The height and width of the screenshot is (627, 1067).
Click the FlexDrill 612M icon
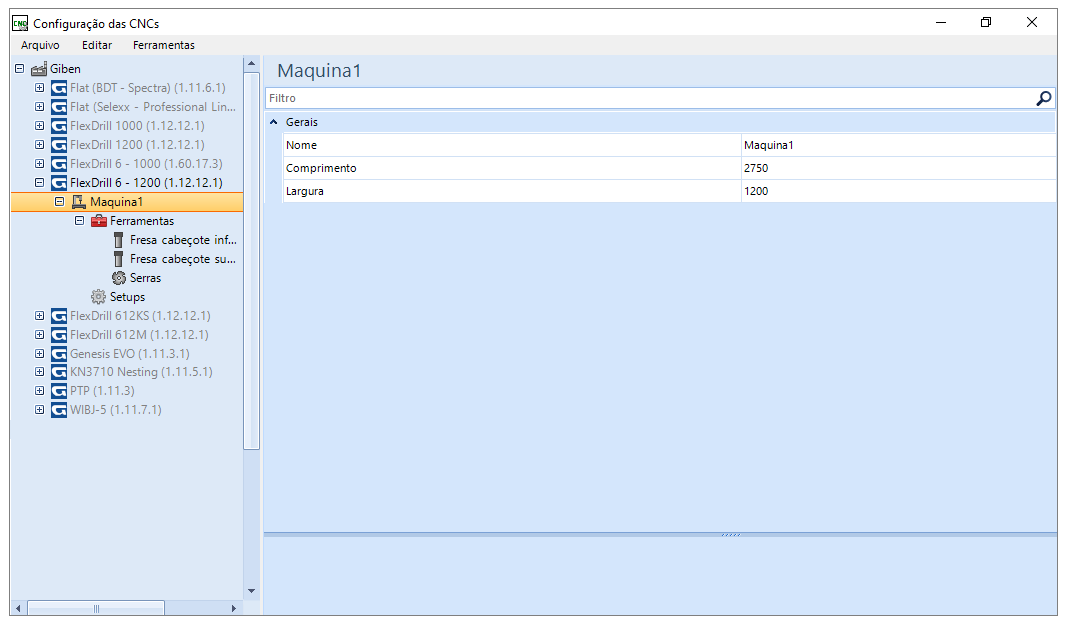click(59, 335)
